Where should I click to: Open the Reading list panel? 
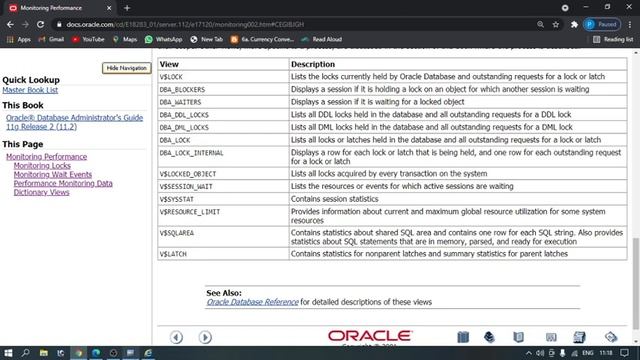click(613, 40)
